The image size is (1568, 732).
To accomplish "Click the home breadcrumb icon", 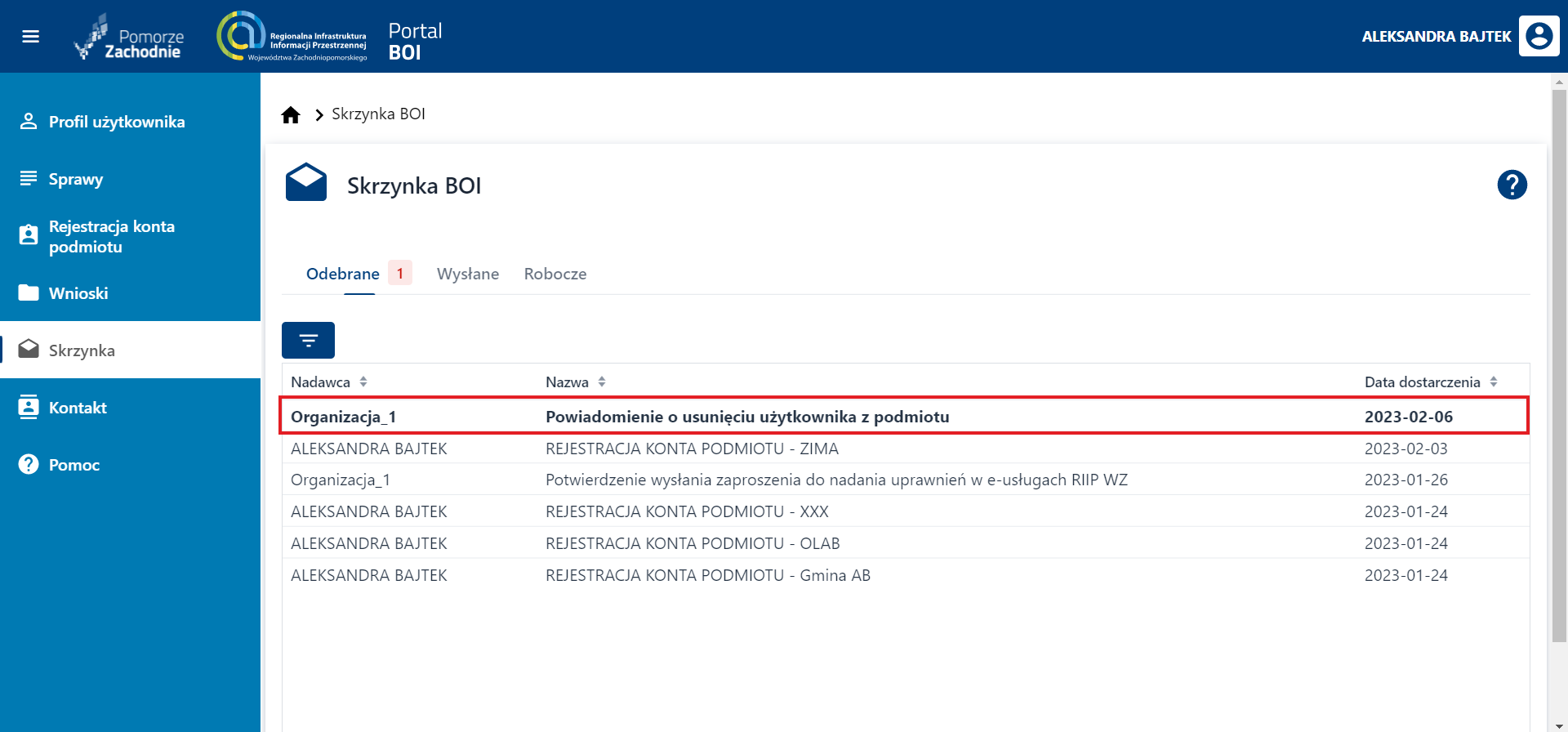I will click(x=291, y=114).
